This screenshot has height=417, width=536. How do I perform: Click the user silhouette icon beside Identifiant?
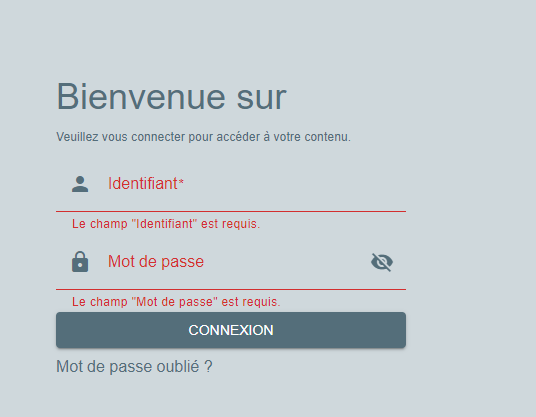(x=80, y=184)
